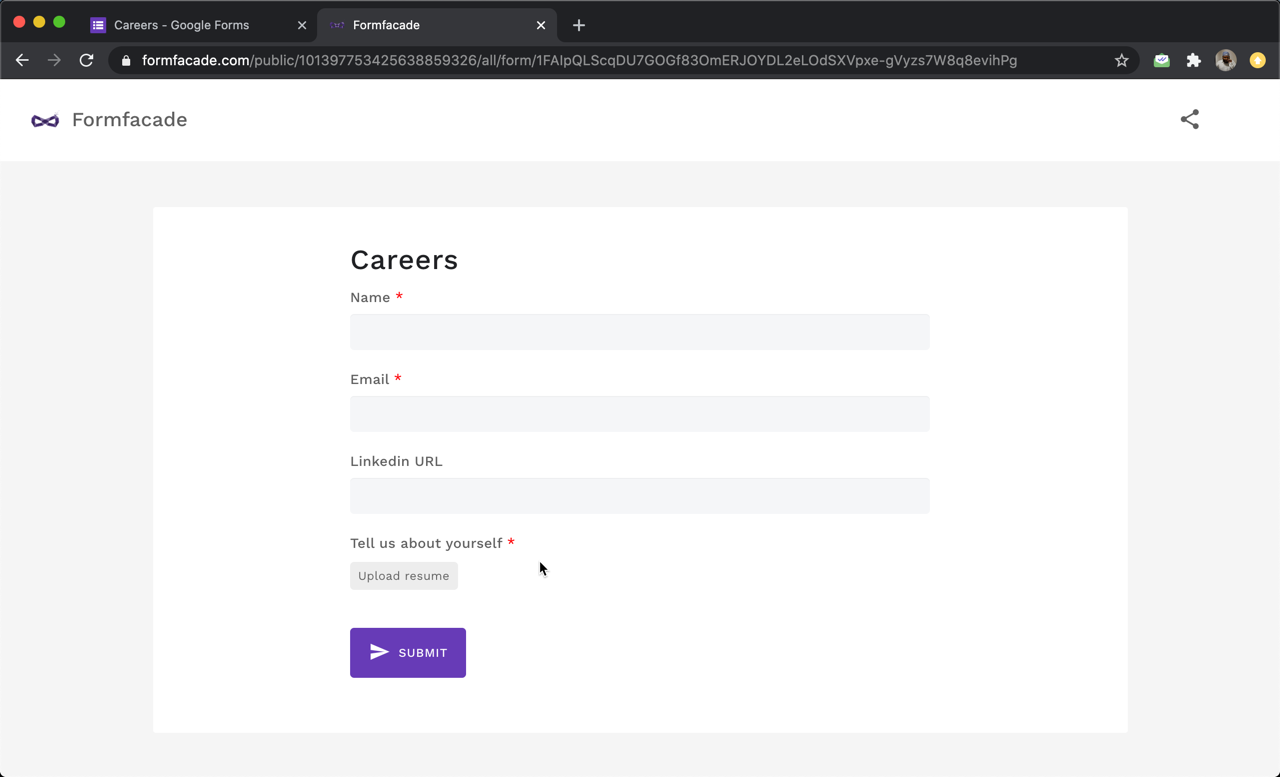The image size is (1280, 777).
Task: Click into the Email text field
Action: point(639,414)
